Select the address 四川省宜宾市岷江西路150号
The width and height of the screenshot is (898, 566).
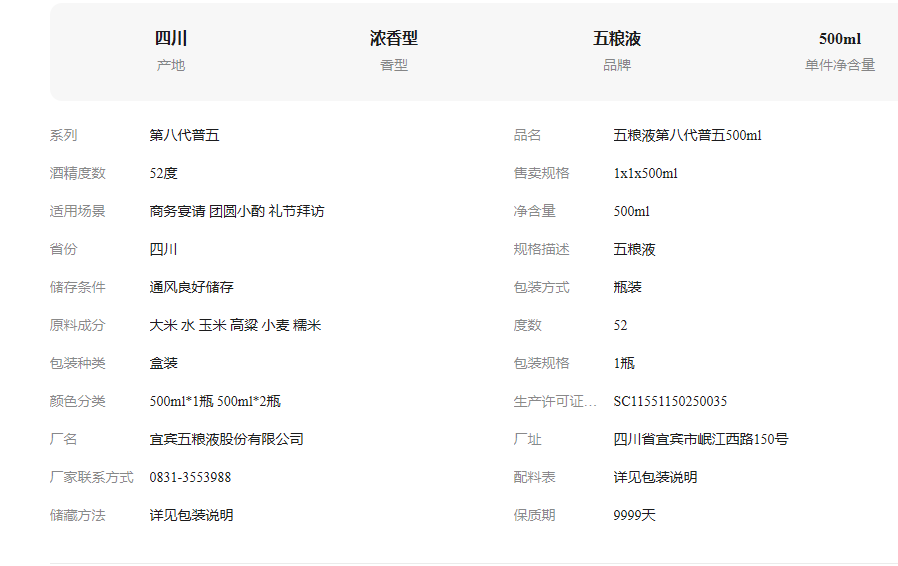[700, 439]
